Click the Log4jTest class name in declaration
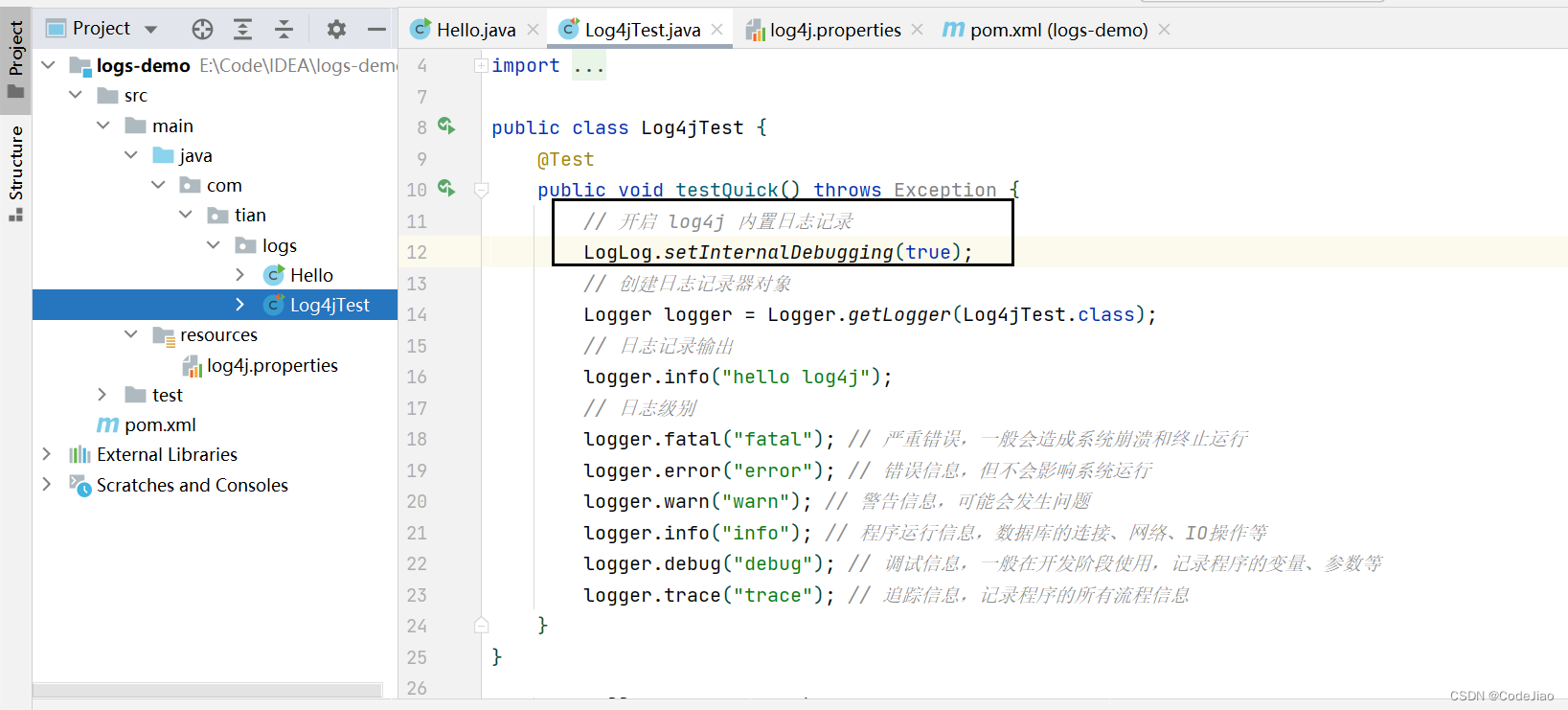 coord(693,127)
